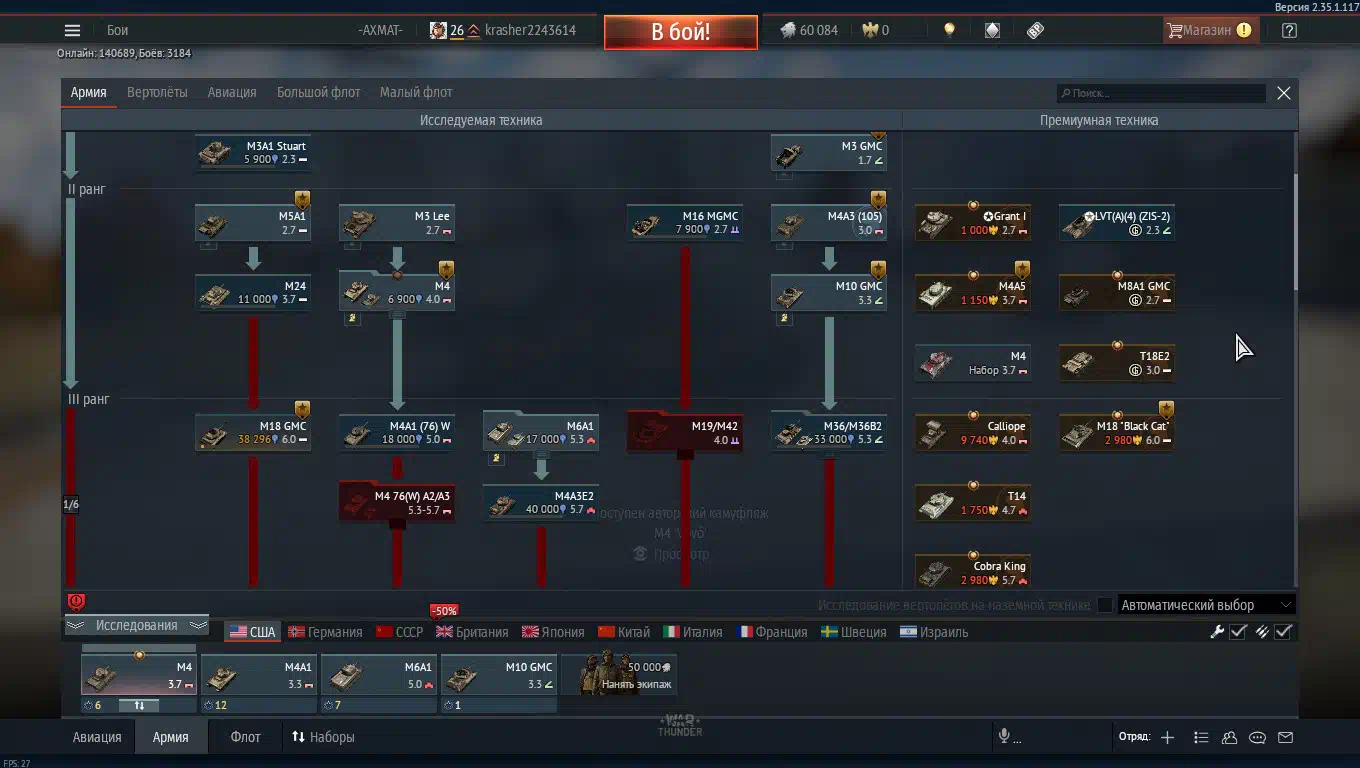
Task: Open the light bulb research points icon
Action: [x=949, y=30]
